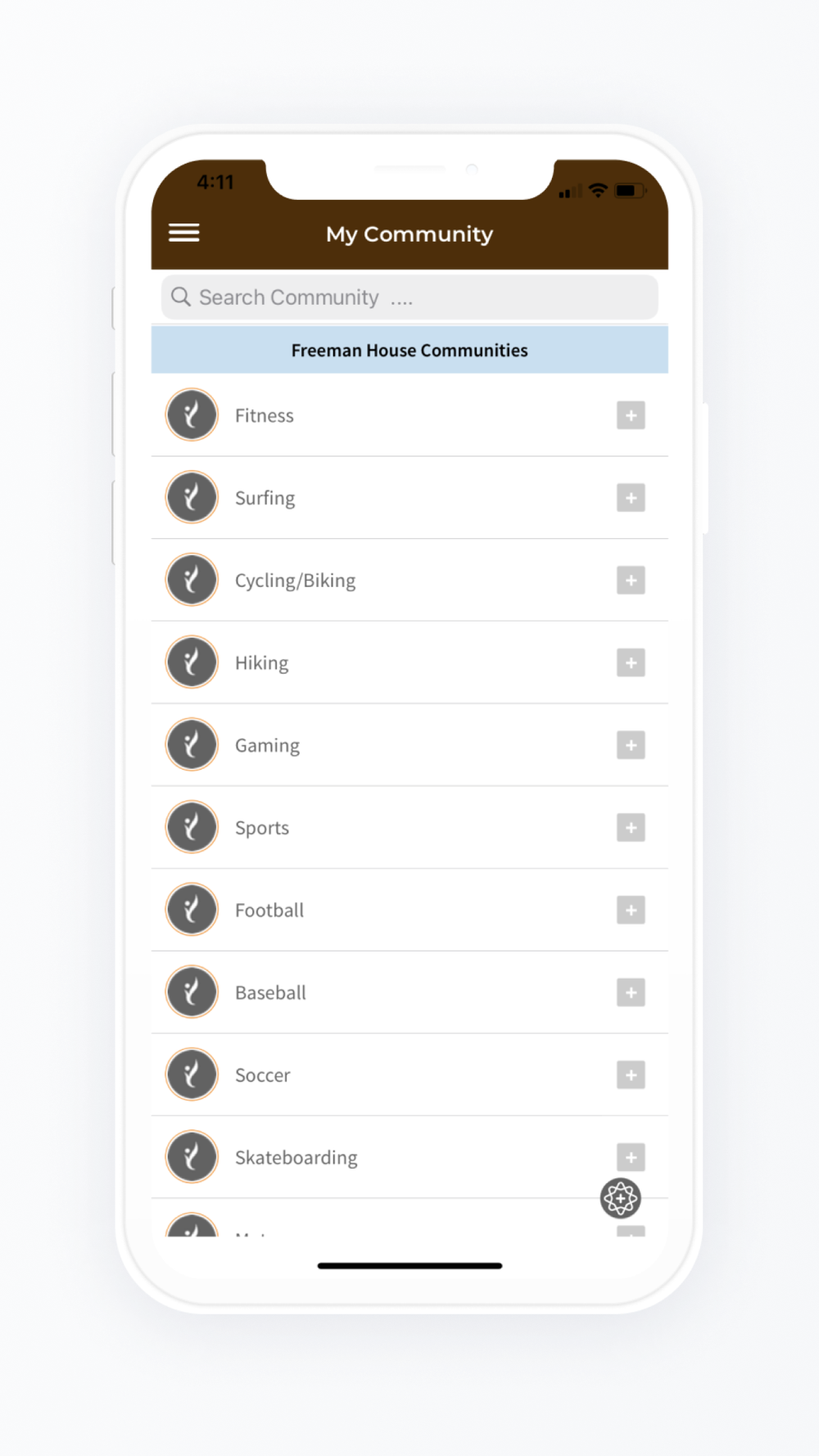Tap plus button beside Football

pos(631,910)
